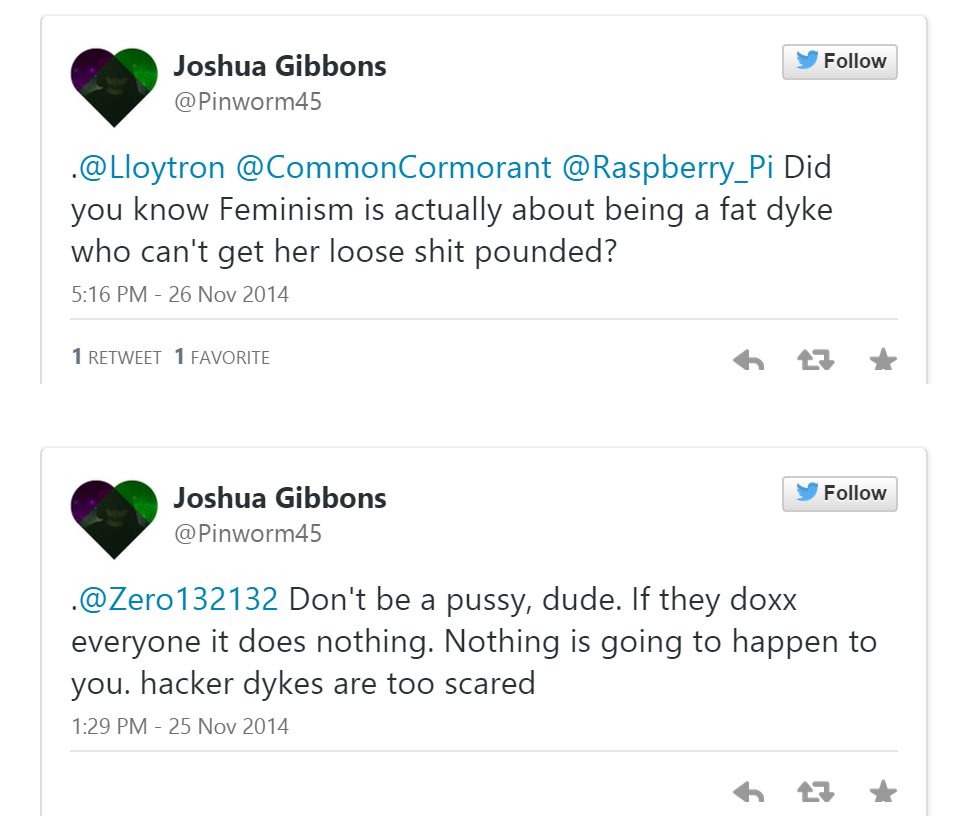Open the heart avatar on the second tweet

(x=115, y=517)
